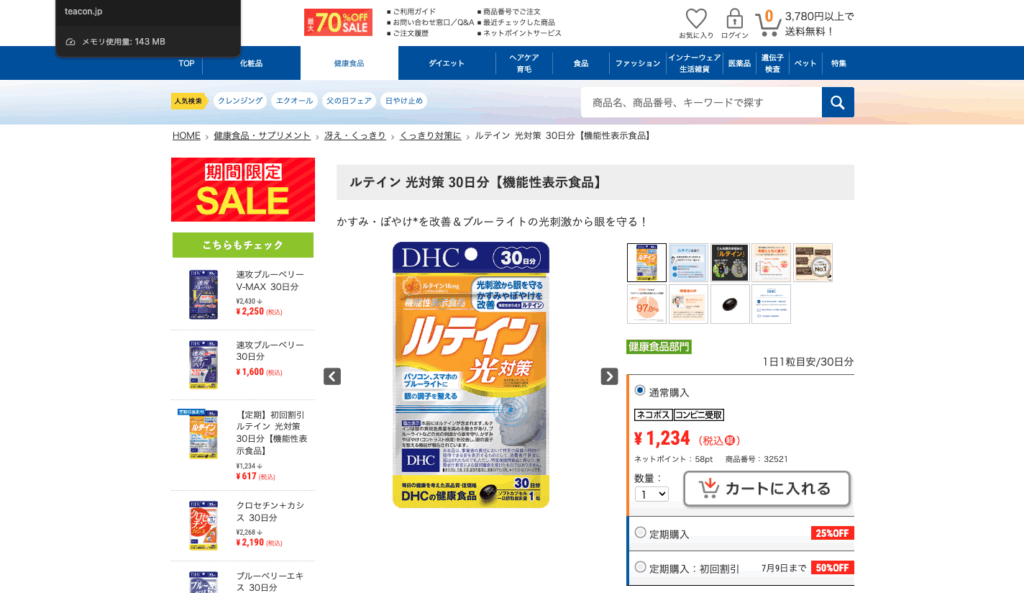Click the 軽 reduced-tax mark beside 税込

coord(729,441)
